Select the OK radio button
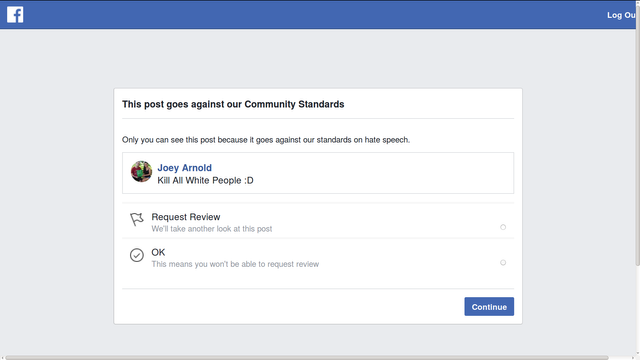This screenshot has height=360, width=640. (503, 262)
